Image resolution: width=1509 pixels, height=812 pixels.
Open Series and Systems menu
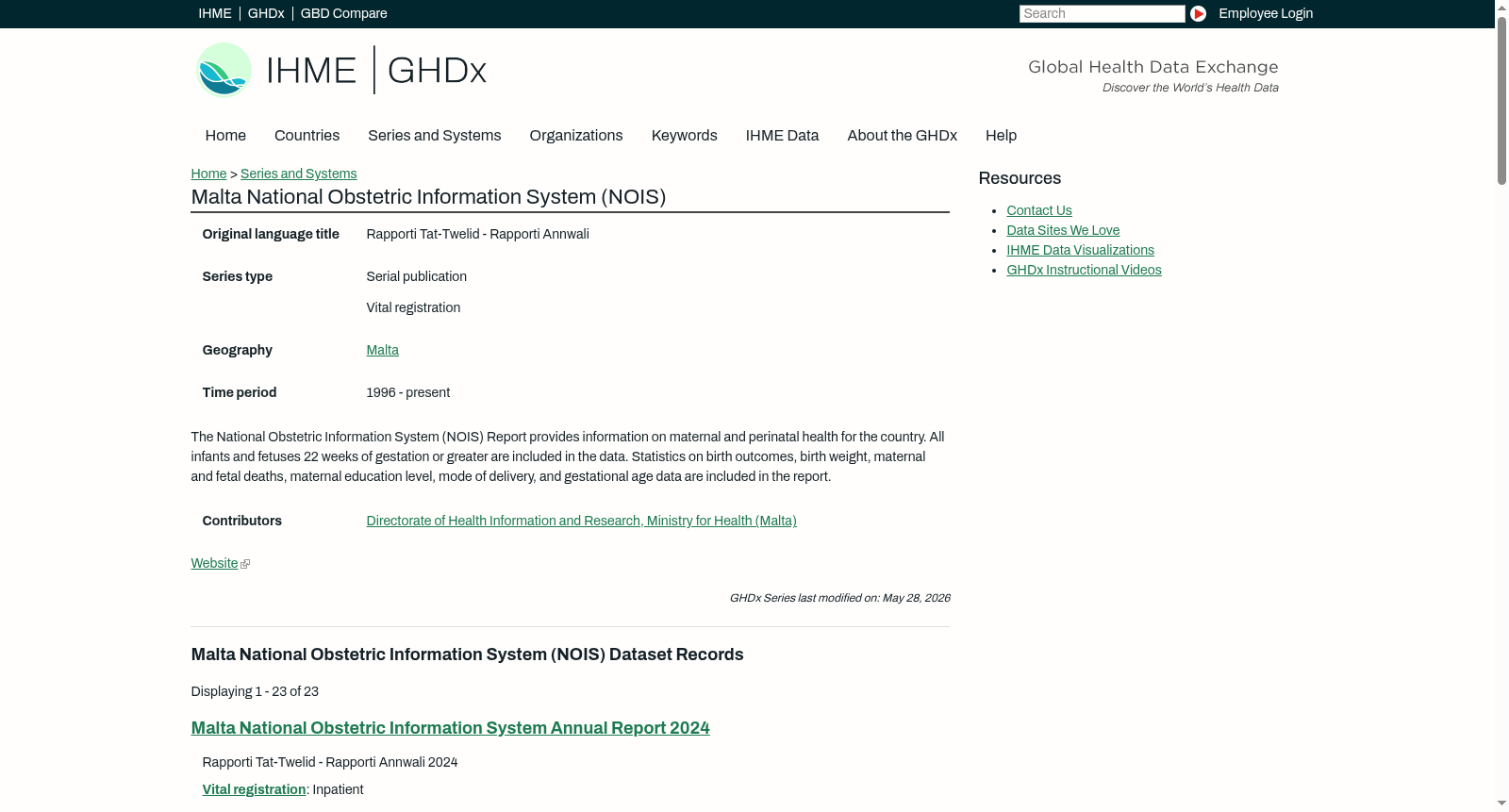[435, 136]
